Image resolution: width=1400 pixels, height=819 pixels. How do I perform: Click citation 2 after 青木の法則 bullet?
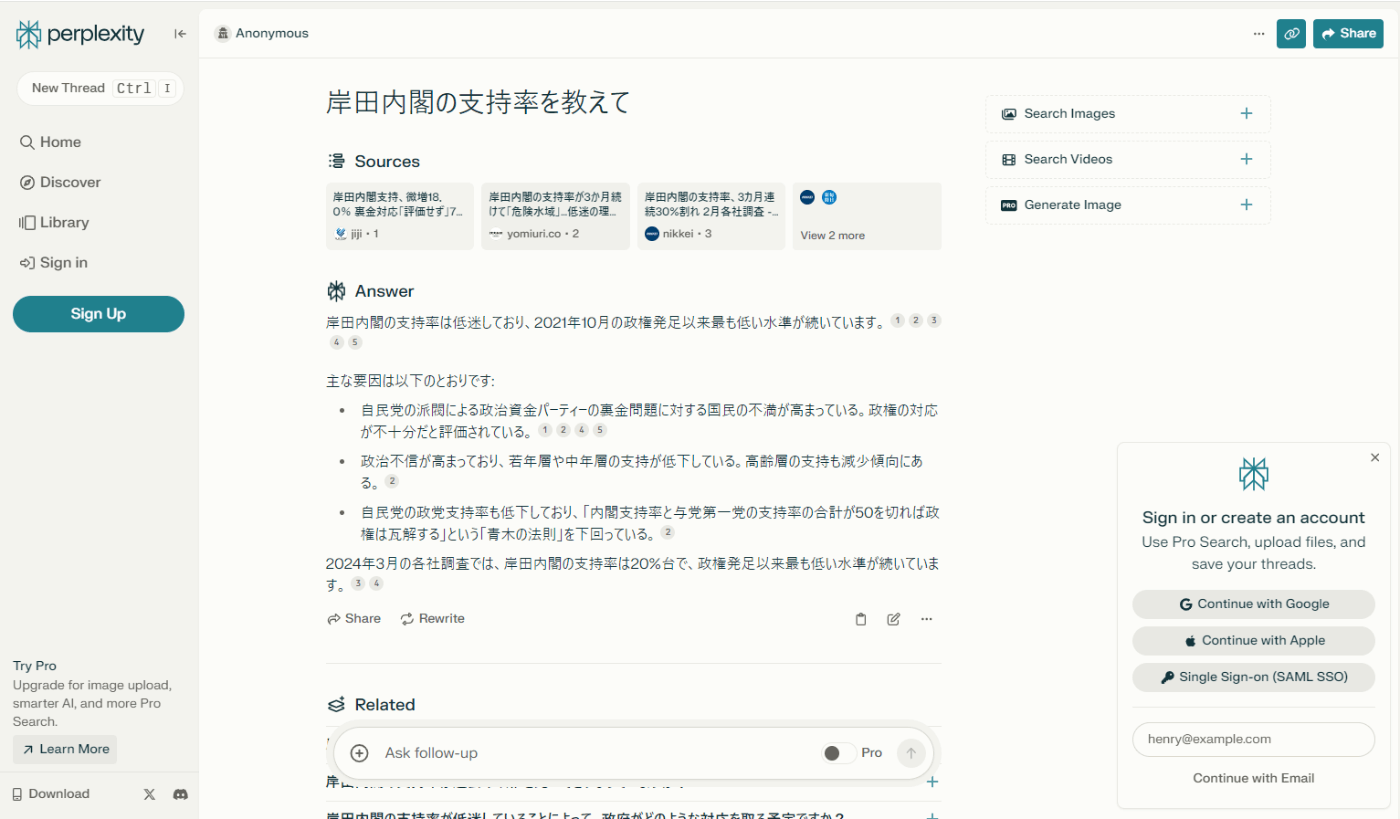click(x=667, y=533)
